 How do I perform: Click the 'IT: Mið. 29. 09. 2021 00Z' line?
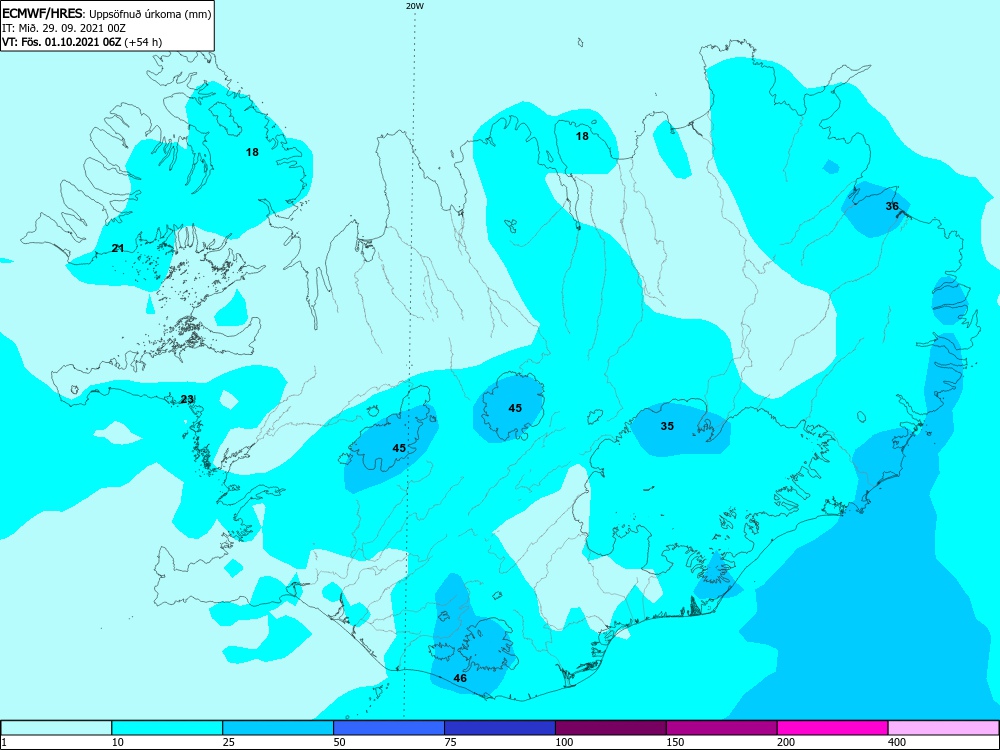(64, 28)
